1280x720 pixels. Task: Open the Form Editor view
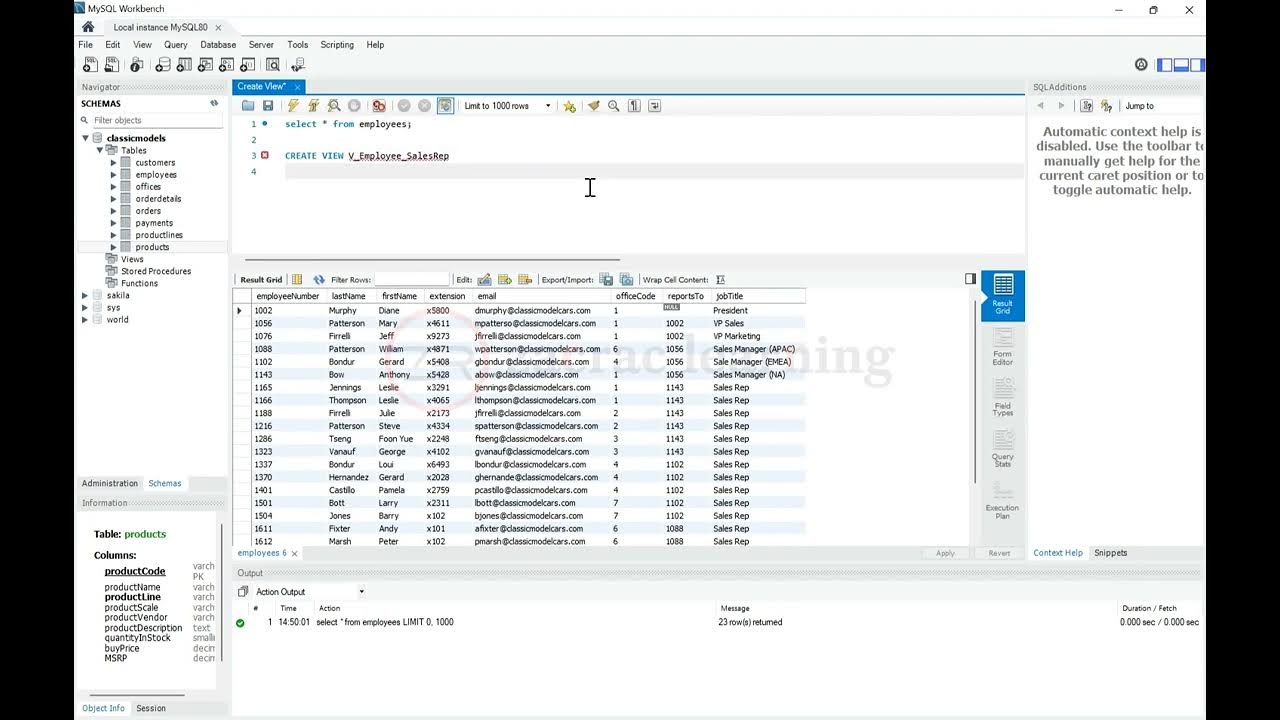click(1003, 347)
